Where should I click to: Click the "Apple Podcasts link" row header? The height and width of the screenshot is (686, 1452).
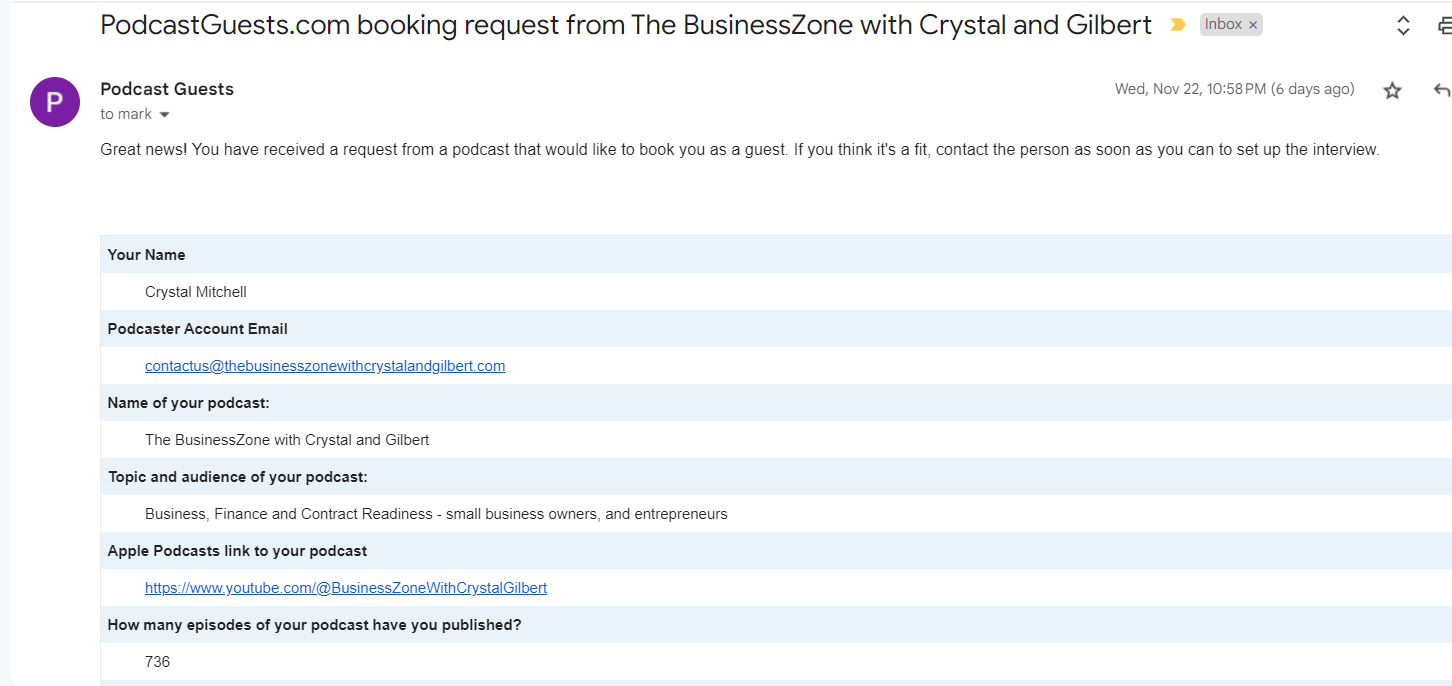click(x=237, y=551)
